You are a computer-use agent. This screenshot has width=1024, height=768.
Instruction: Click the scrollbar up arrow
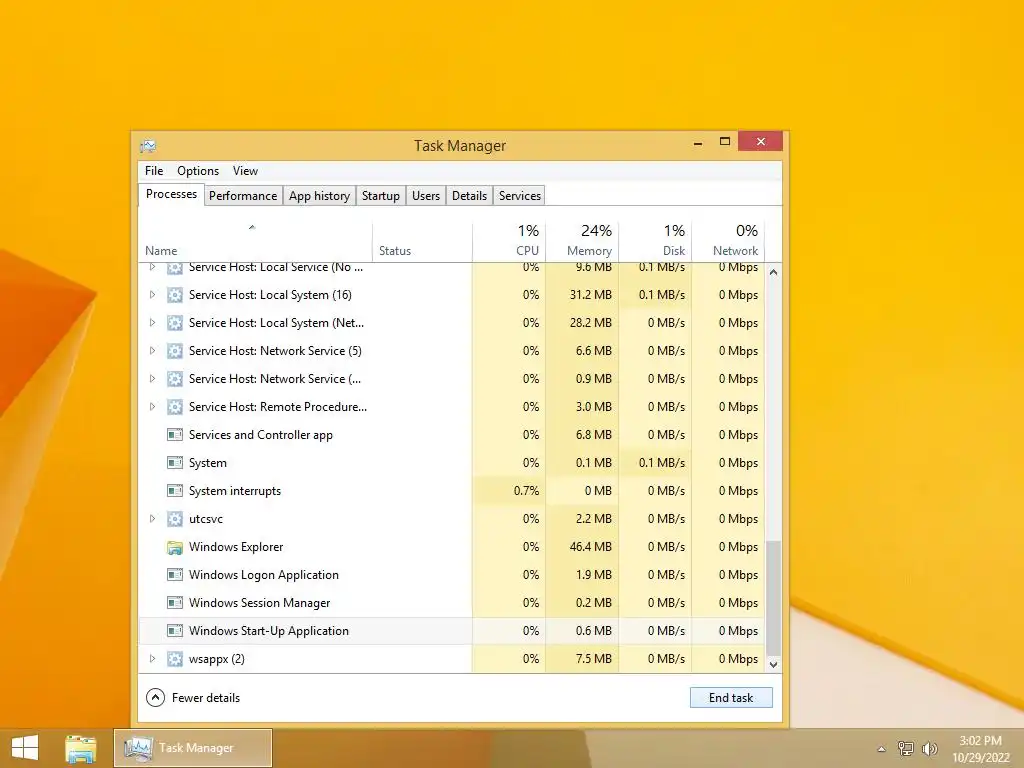(x=773, y=272)
